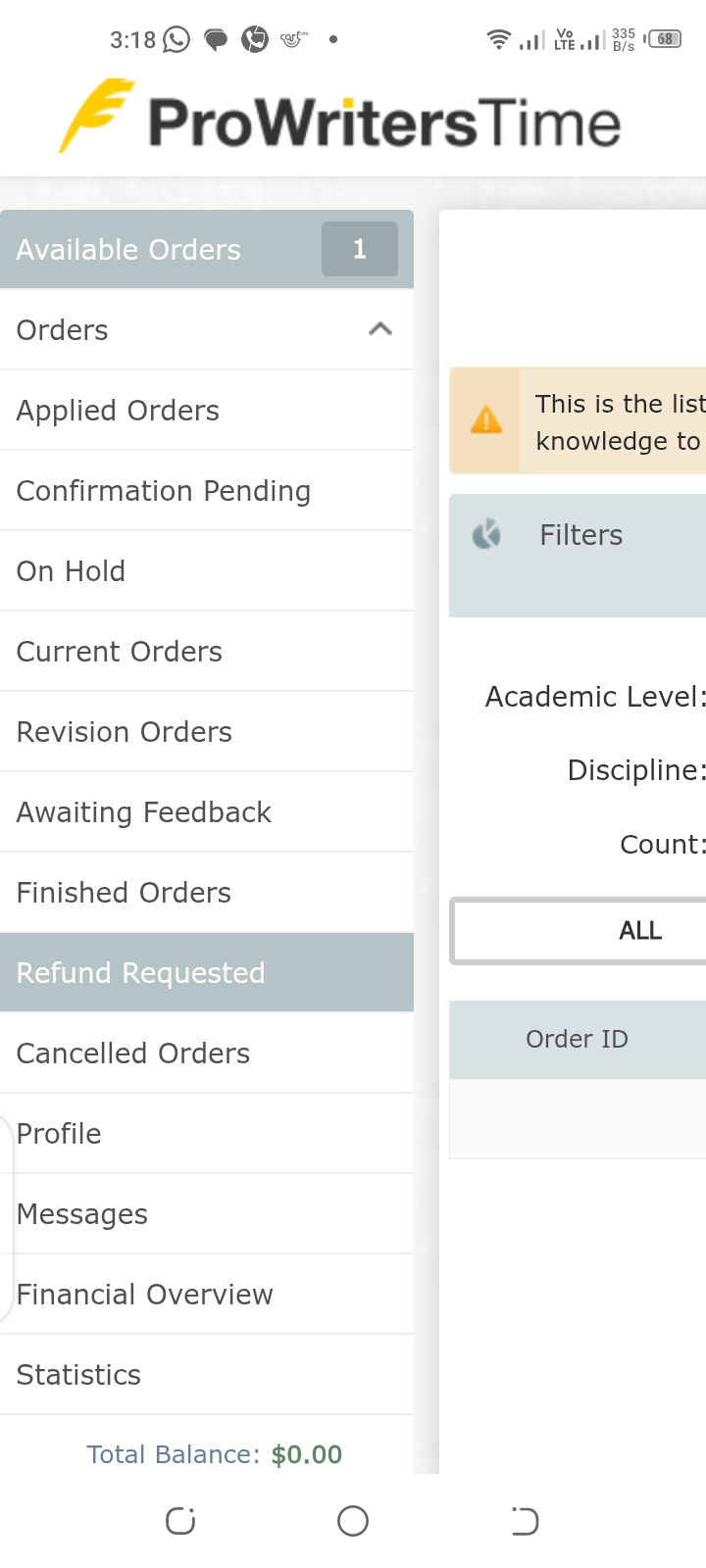
Task: Tap the ProWritersTime feather logo
Action: pos(96,116)
